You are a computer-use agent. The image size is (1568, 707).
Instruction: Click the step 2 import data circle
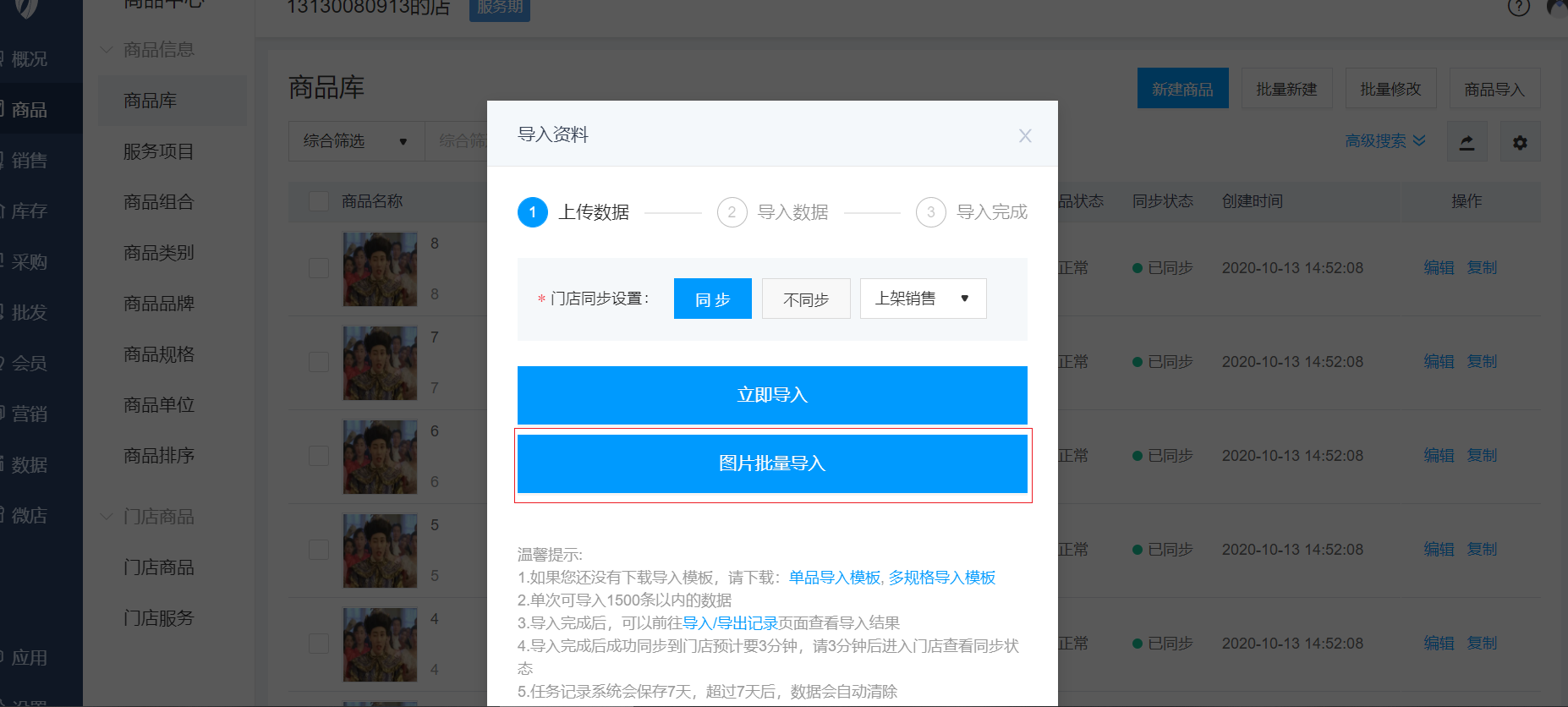732,212
